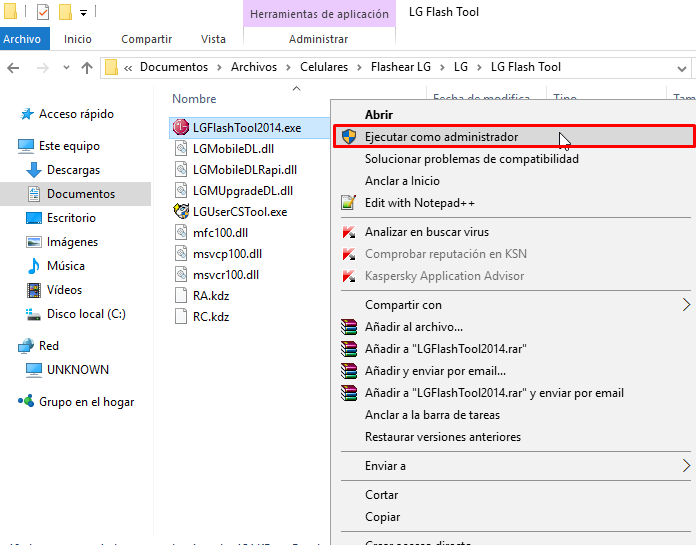
Task: Click the Kaspersky icon beside Analizar en buscar virus
Action: point(349,232)
